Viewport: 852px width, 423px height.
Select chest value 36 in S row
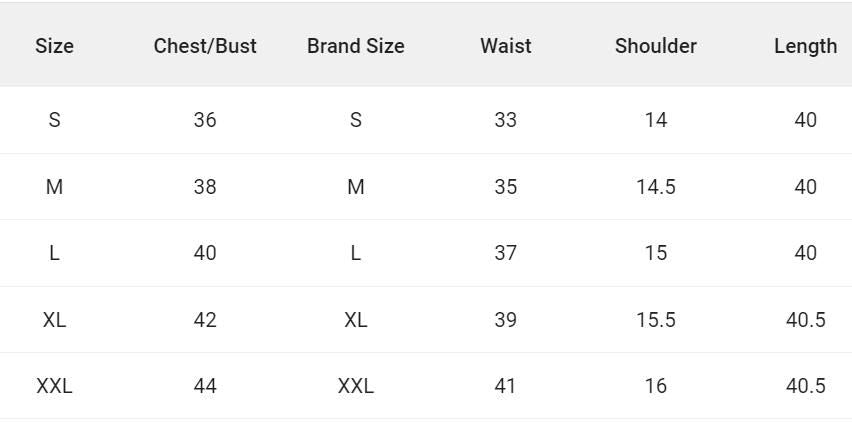(x=205, y=120)
